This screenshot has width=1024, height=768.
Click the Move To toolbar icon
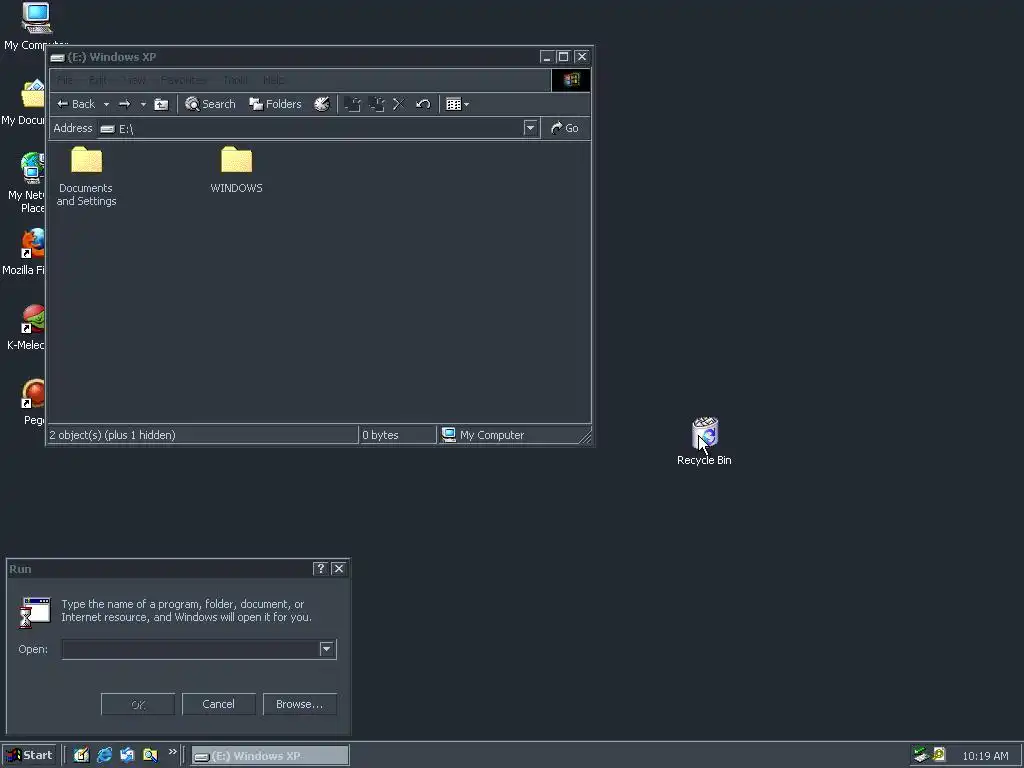pos(353,104)
